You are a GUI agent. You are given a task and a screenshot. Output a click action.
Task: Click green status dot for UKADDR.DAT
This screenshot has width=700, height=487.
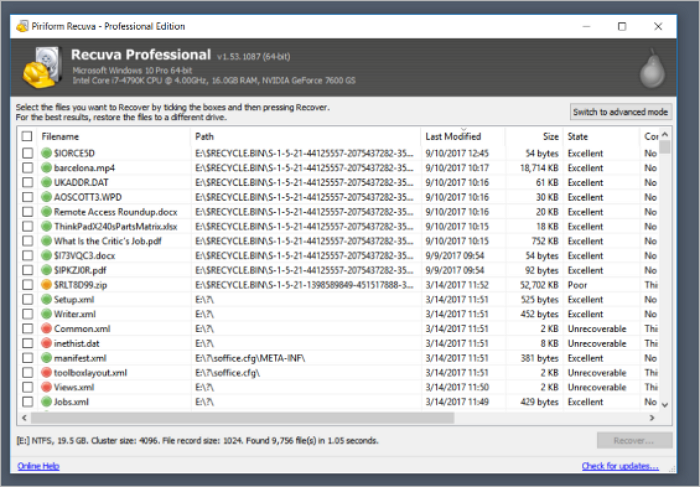click(46, 183)
